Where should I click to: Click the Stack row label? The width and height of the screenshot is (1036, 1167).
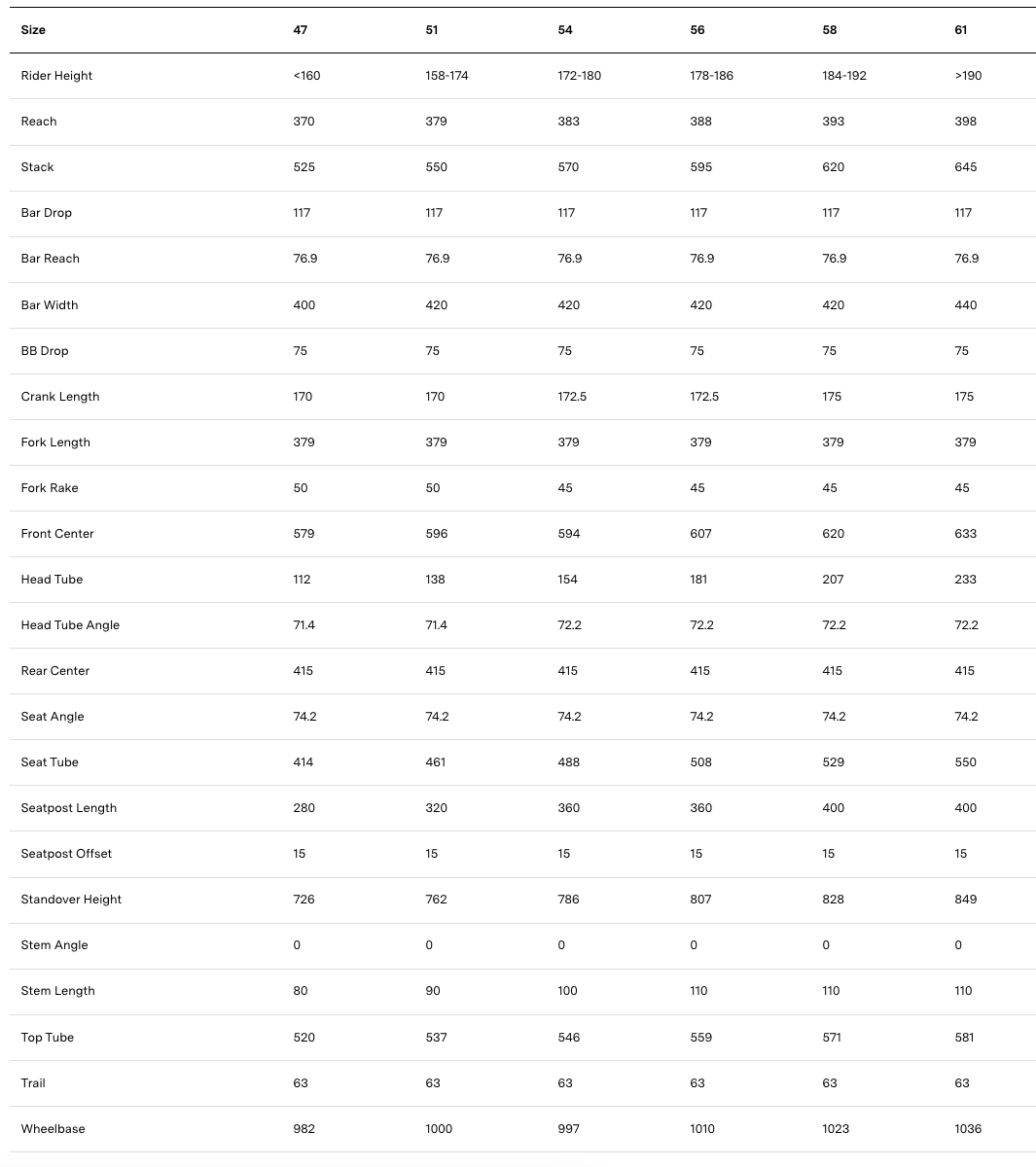pos(38,167)
